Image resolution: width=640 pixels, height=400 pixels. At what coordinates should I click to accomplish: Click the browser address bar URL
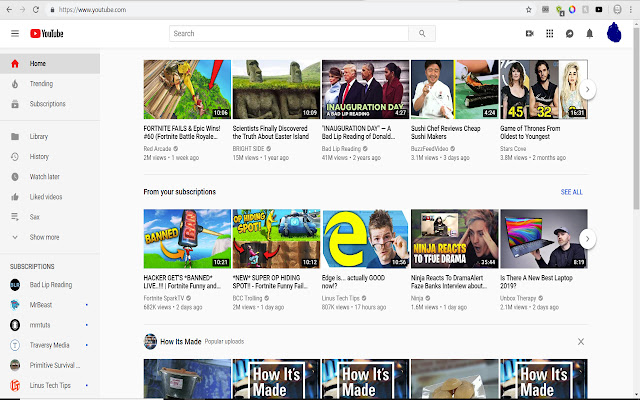(x=92, y=9)
